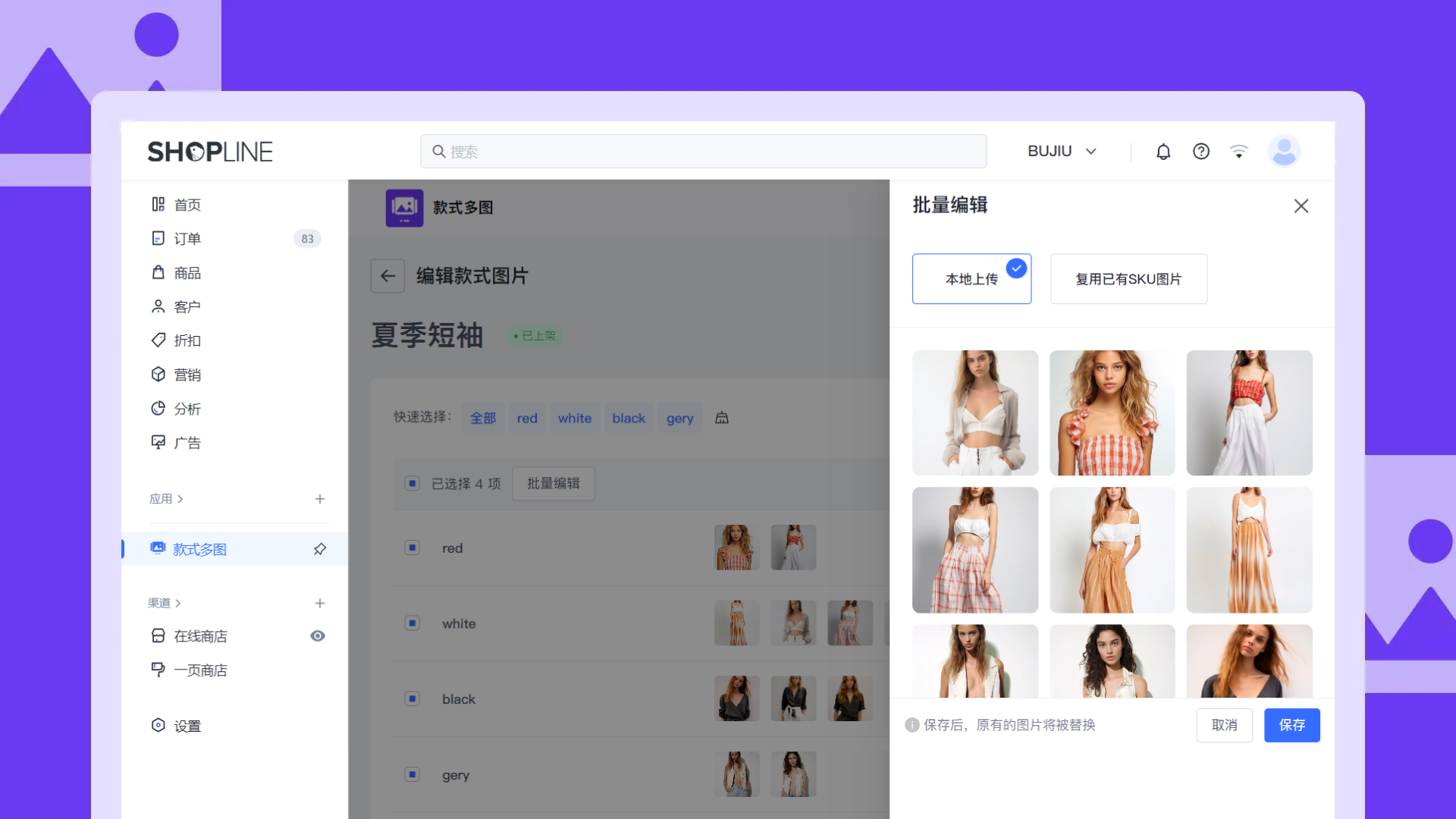Click the back arrow beside 编辑款式图片
Screen dimensions: 1456x819
point(388,276)
